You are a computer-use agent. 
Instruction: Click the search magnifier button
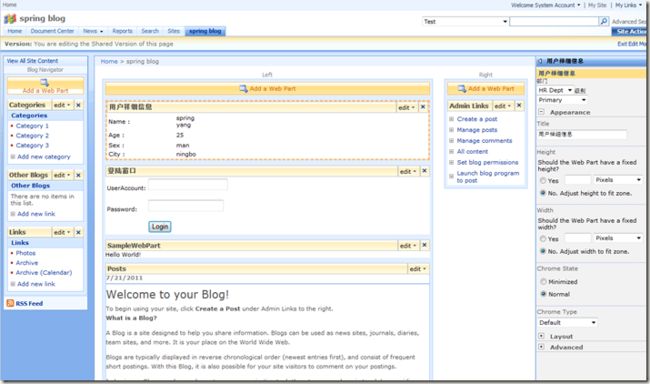coord(604,21)
